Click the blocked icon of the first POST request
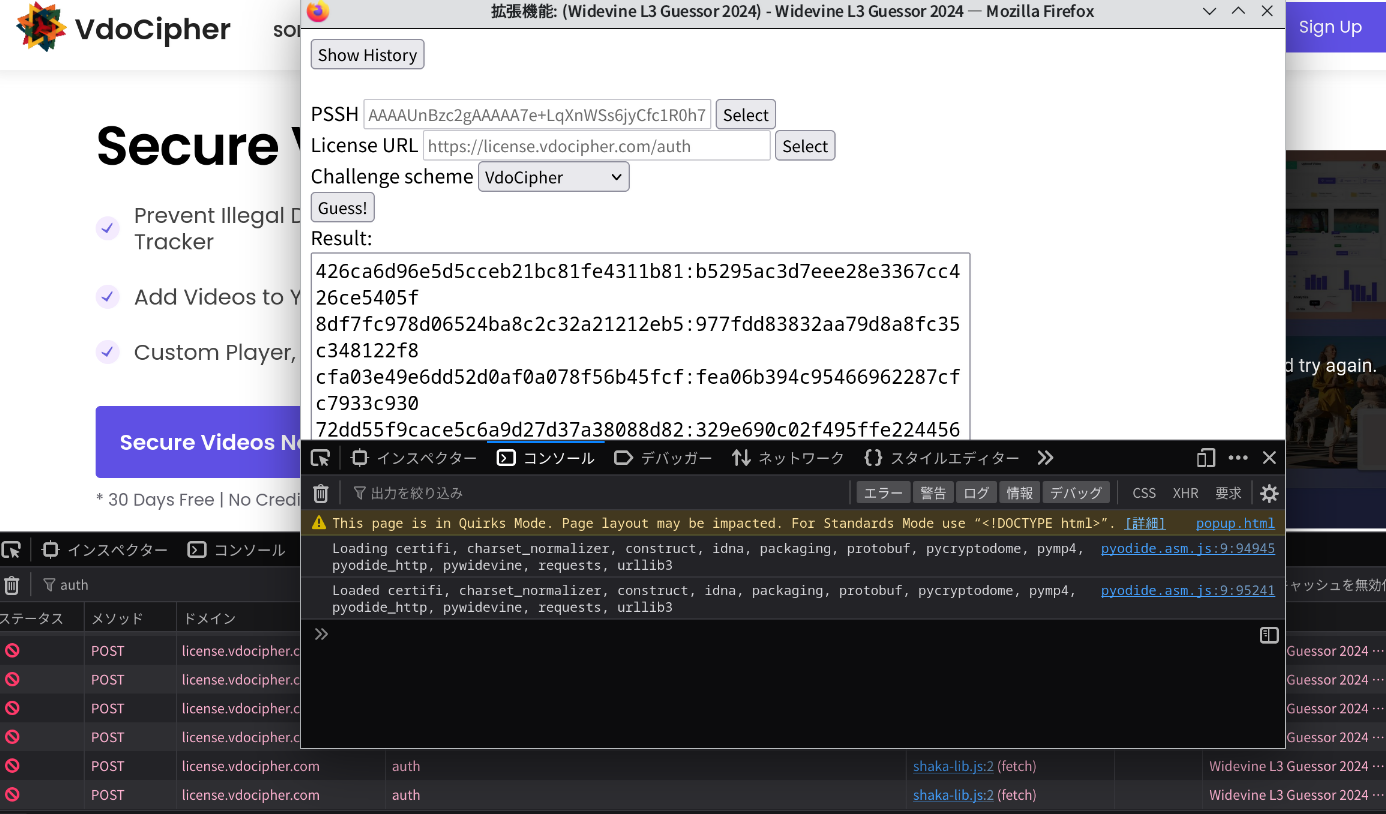Screen dimensions: 1386x814 point(12,651)
